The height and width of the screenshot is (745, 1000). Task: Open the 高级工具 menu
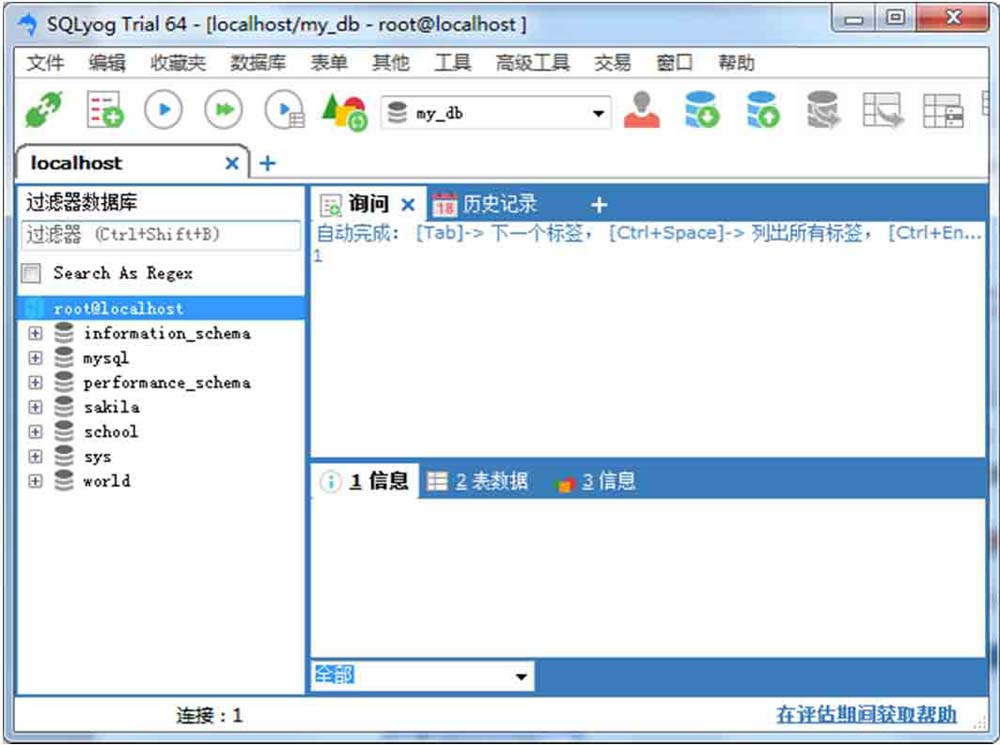pyautogui.click(x=533, y=63)
